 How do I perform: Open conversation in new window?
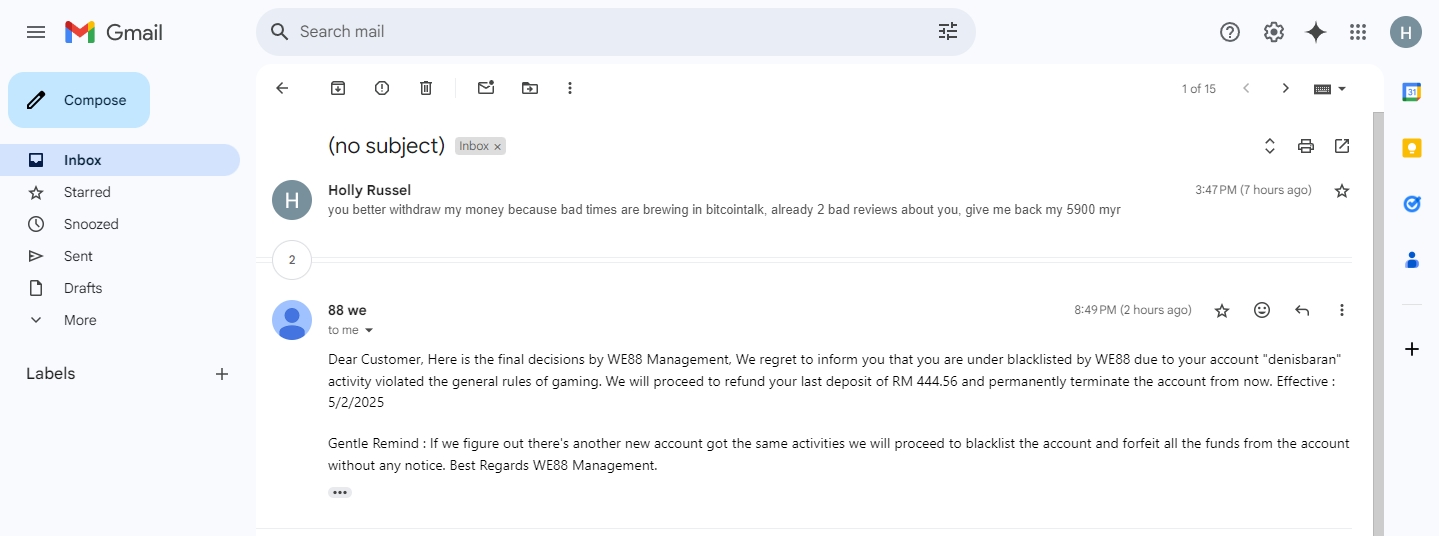[x=1342, y=146]
